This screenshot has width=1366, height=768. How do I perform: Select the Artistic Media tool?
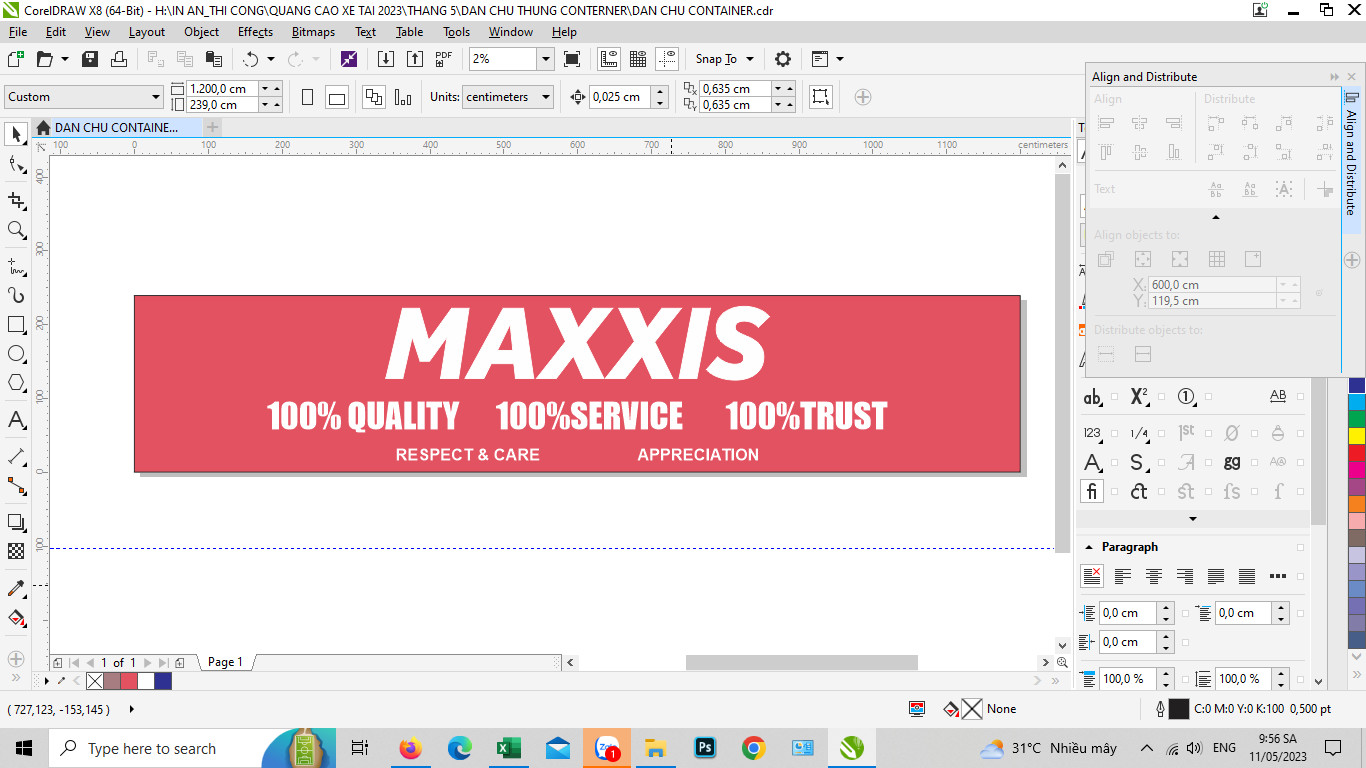(16, 295)
